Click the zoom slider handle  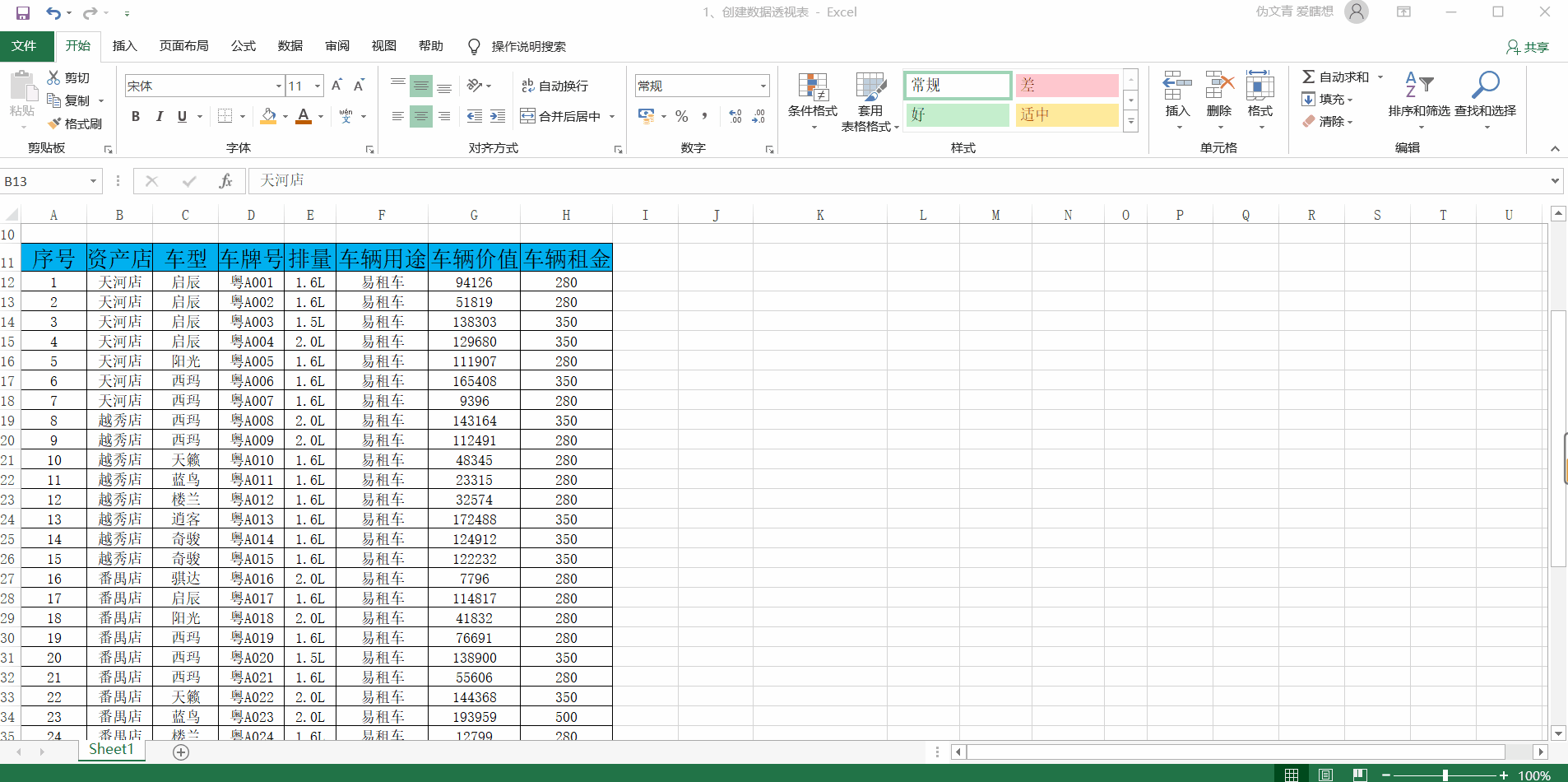tap(1445, 775)
